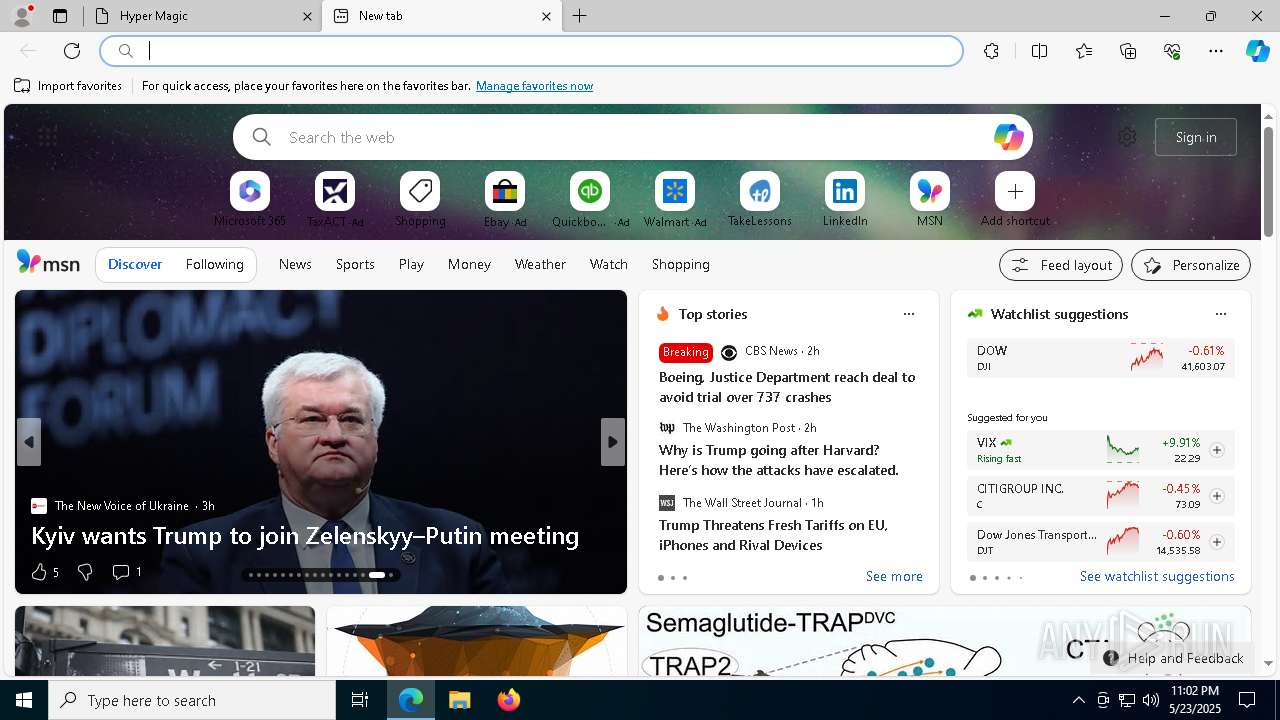Open Collections icon in toolbar
This screenshot has width=1280, height=720.
coord(1128,51)
